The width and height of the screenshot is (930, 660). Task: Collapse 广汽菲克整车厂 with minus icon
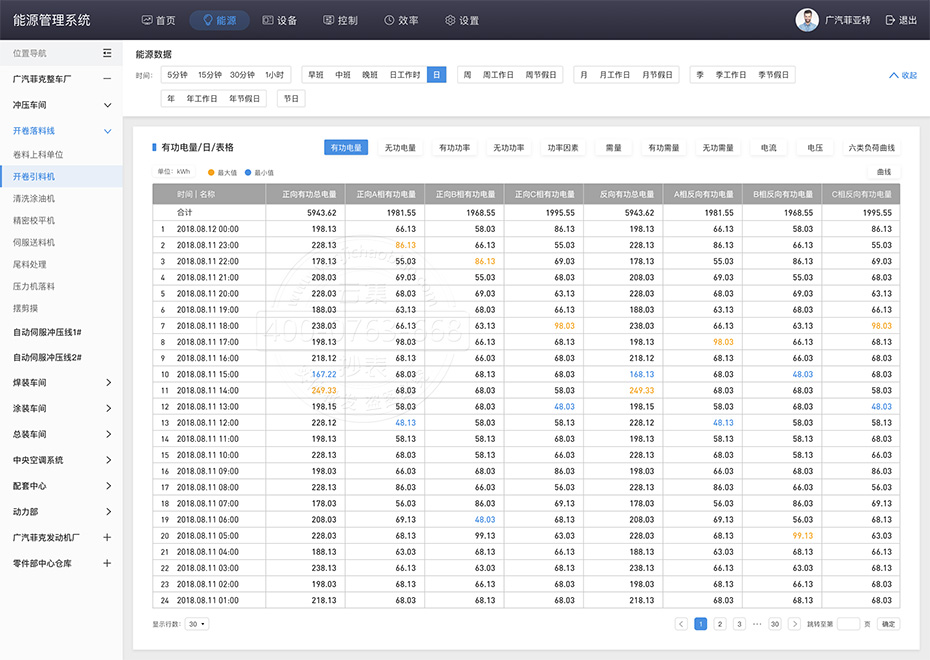pyautogui.click(x=107, y=79)
